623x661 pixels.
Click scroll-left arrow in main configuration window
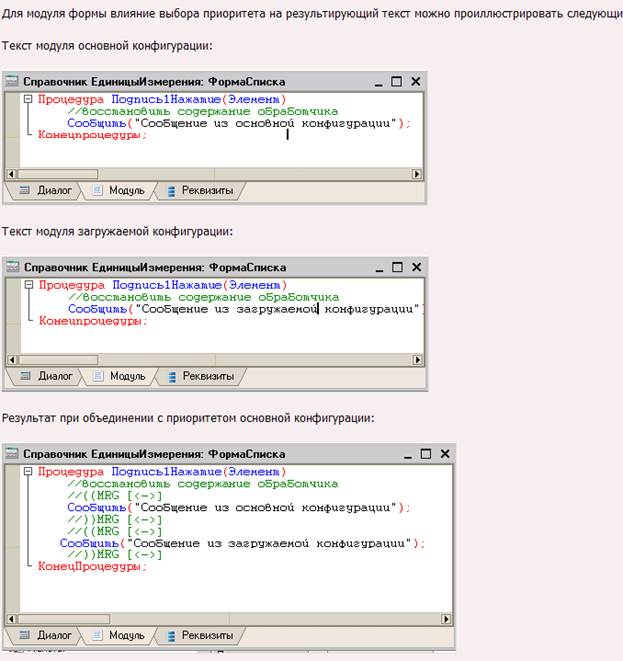(11, 174)
